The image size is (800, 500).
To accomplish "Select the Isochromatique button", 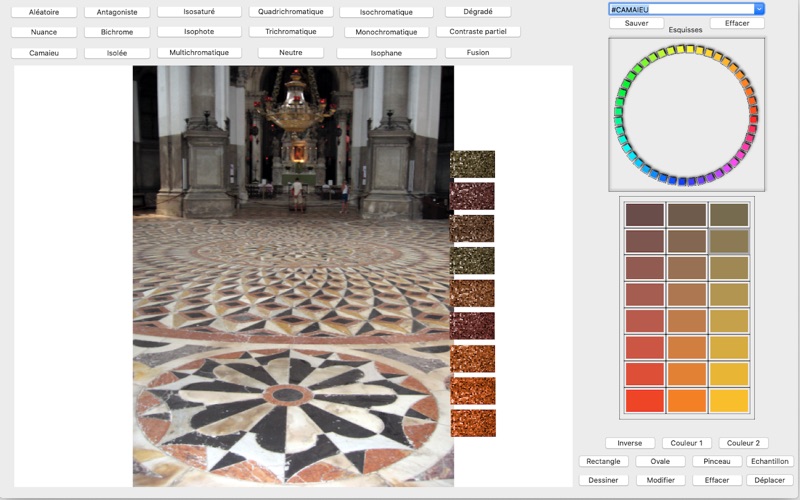I will [x=386, y=12].
